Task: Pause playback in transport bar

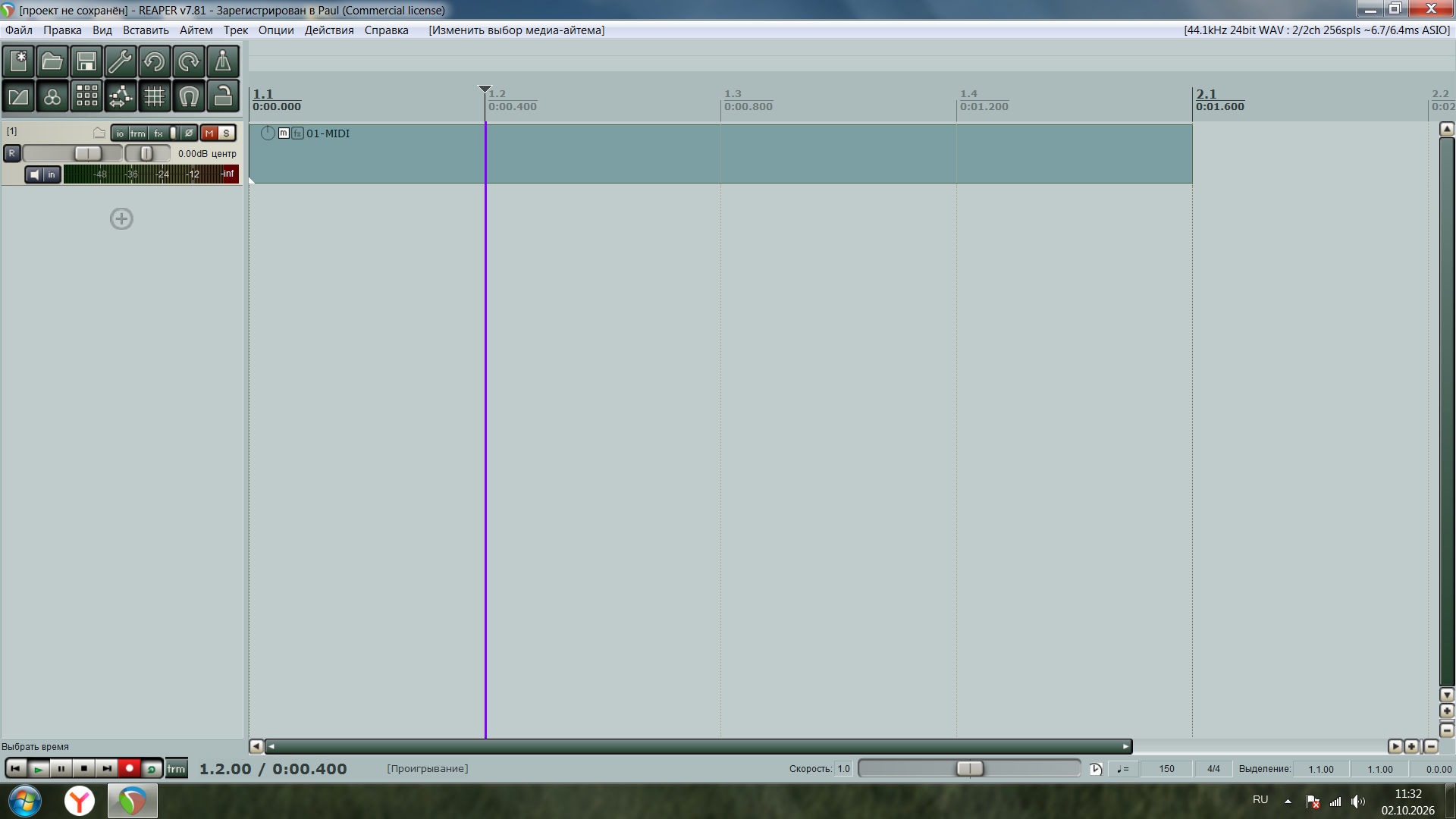Action: pos(61,769)
